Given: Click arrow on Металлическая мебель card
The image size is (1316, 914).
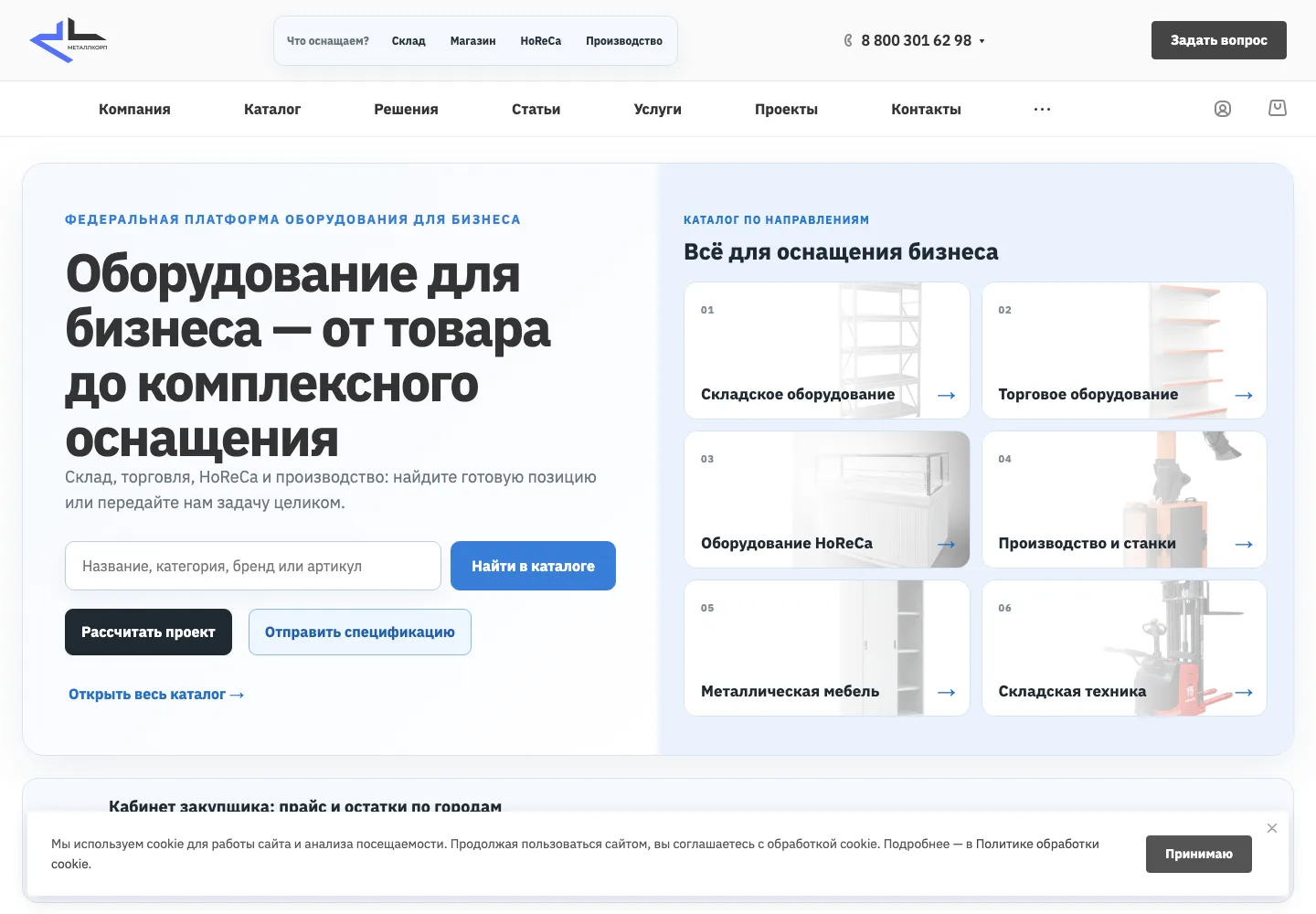Looking at the screenshot, I should pyautogui.click(x=947, y=692).
